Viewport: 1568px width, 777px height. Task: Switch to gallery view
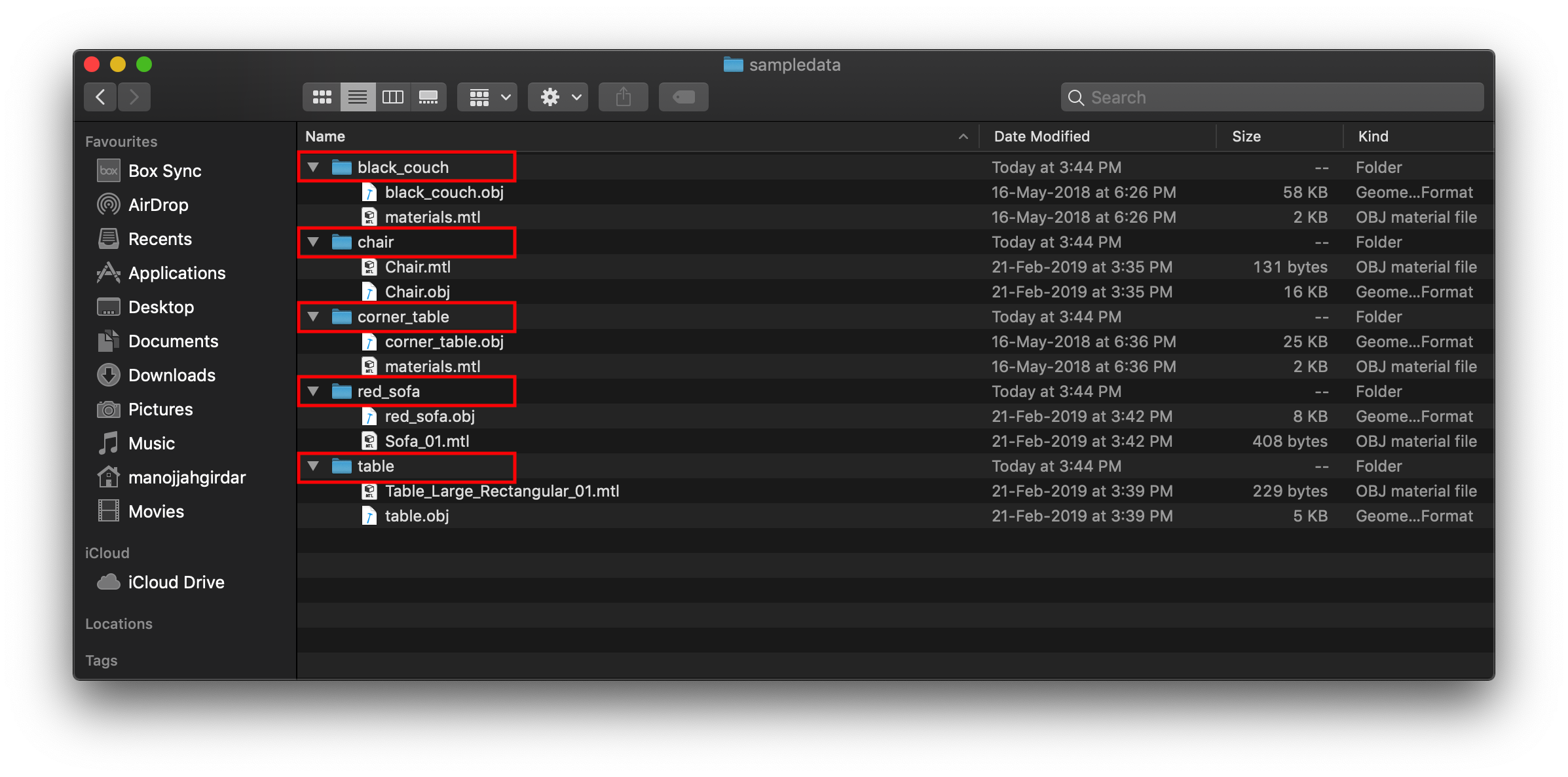pos(428,97)
